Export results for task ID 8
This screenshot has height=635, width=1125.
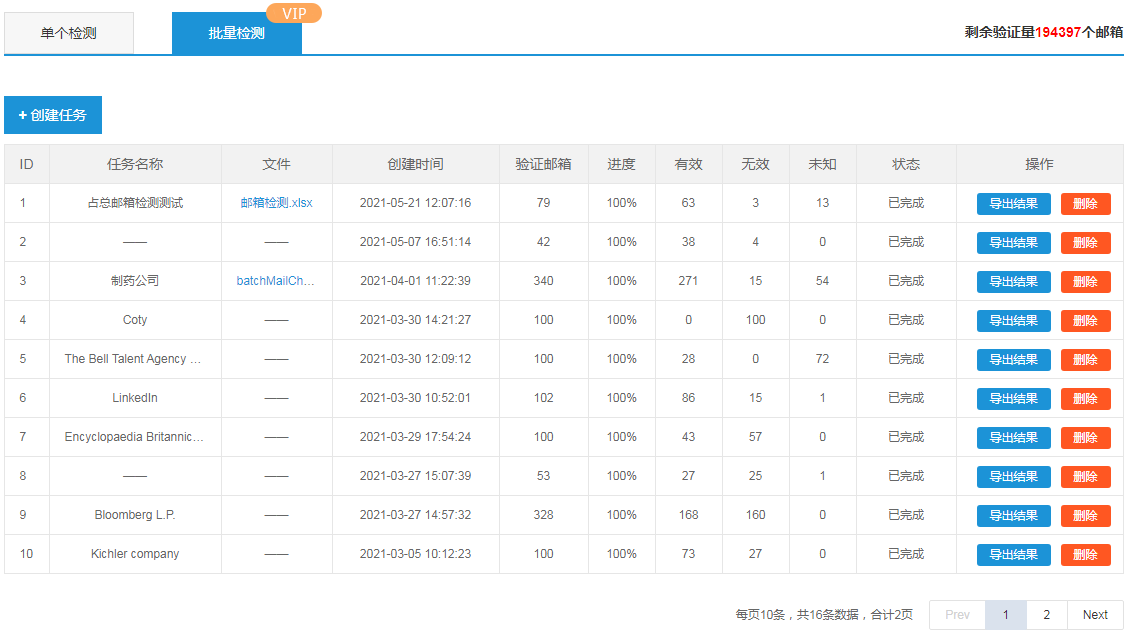coord(1013,476)
